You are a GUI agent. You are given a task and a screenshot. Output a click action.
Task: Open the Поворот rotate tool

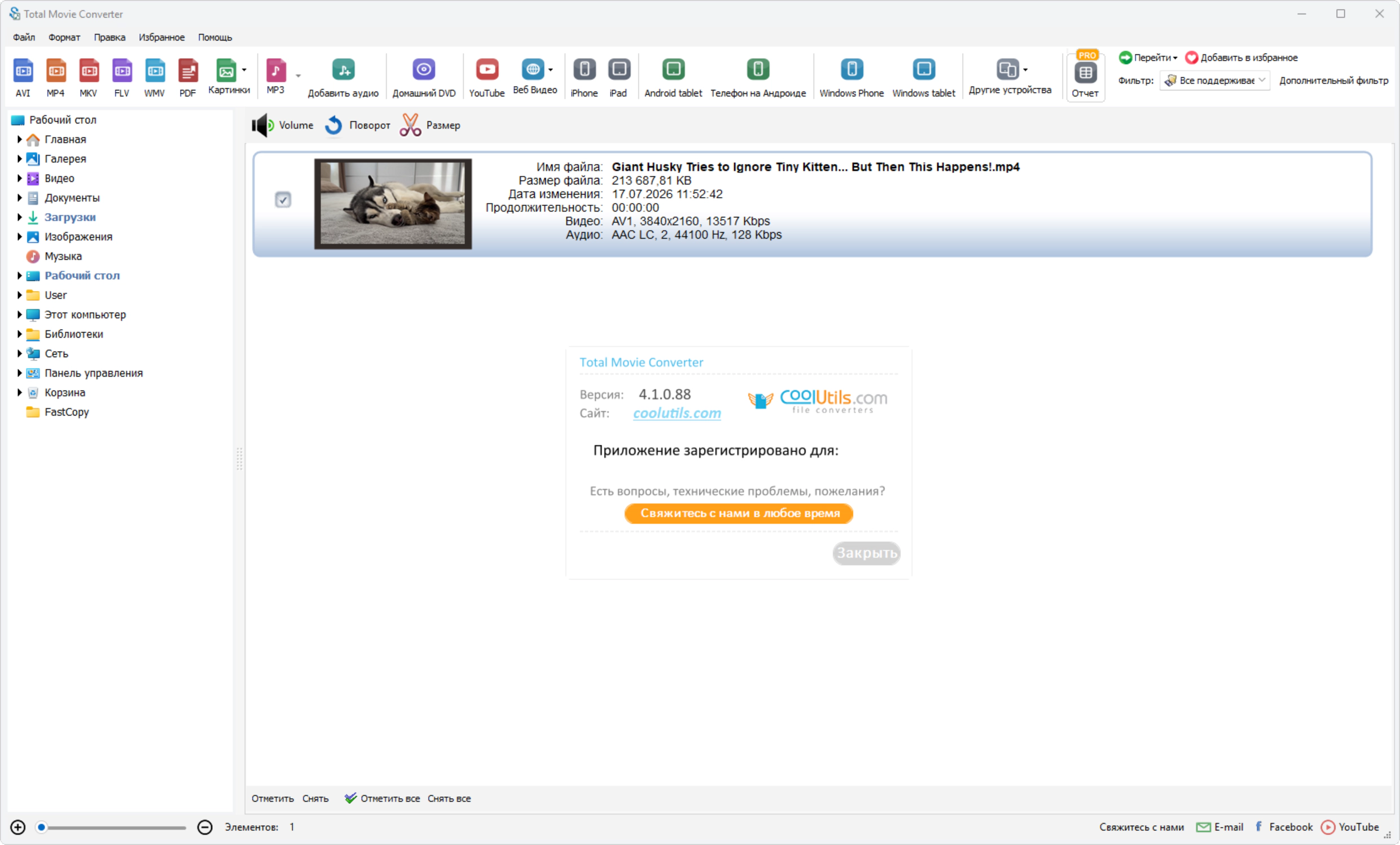(x=358, y=125)
